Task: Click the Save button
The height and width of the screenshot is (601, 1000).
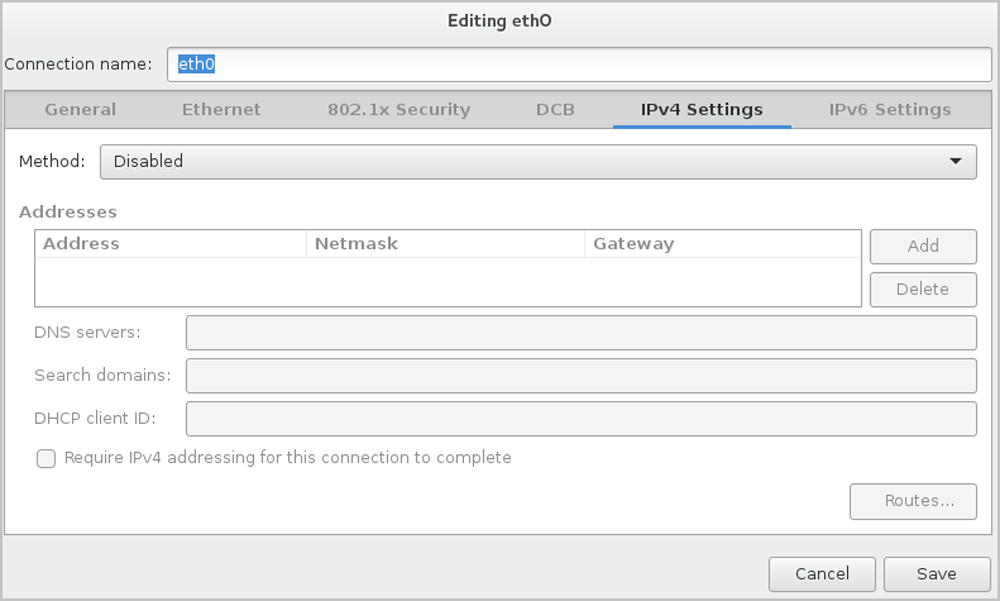Action: [x=936, y=574]
